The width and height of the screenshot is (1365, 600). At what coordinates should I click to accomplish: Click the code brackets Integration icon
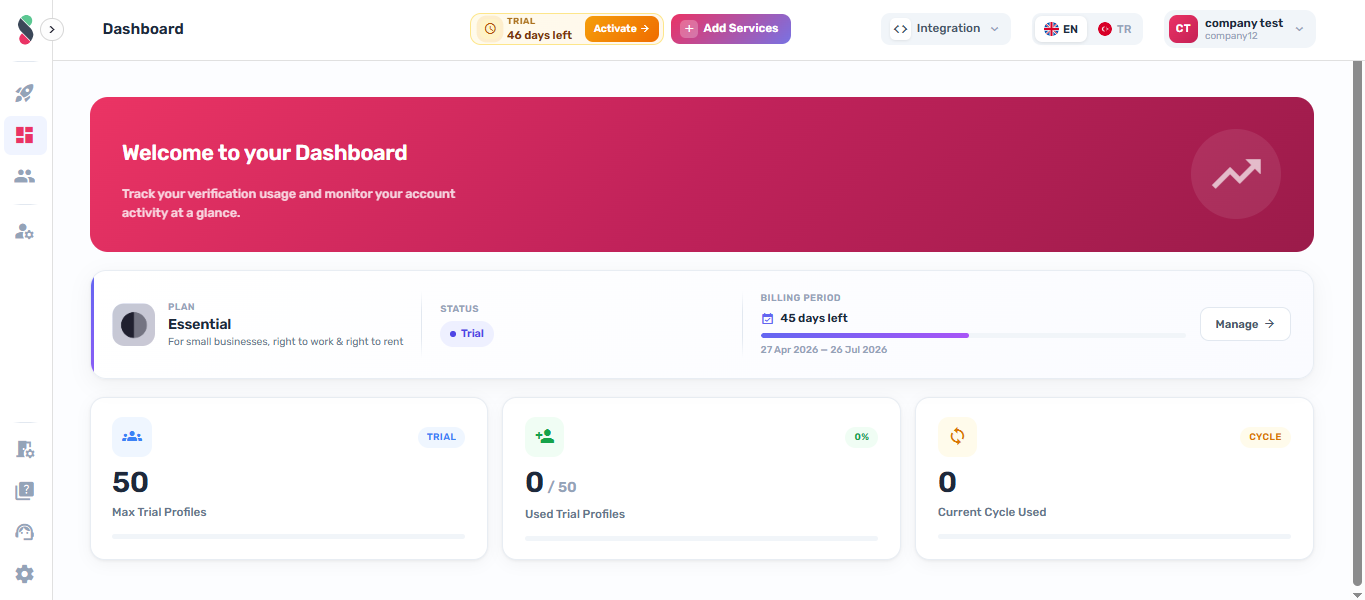tap(900, 29)
